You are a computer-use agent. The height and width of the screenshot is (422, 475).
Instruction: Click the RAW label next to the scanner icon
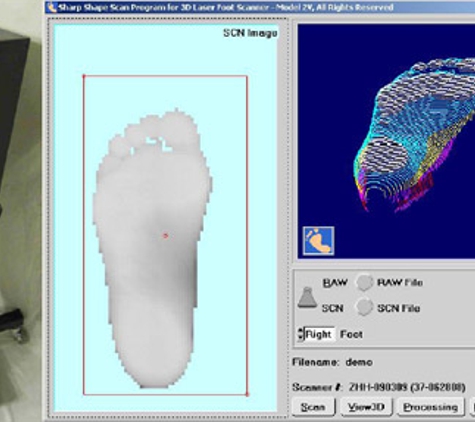pos(335,283)
